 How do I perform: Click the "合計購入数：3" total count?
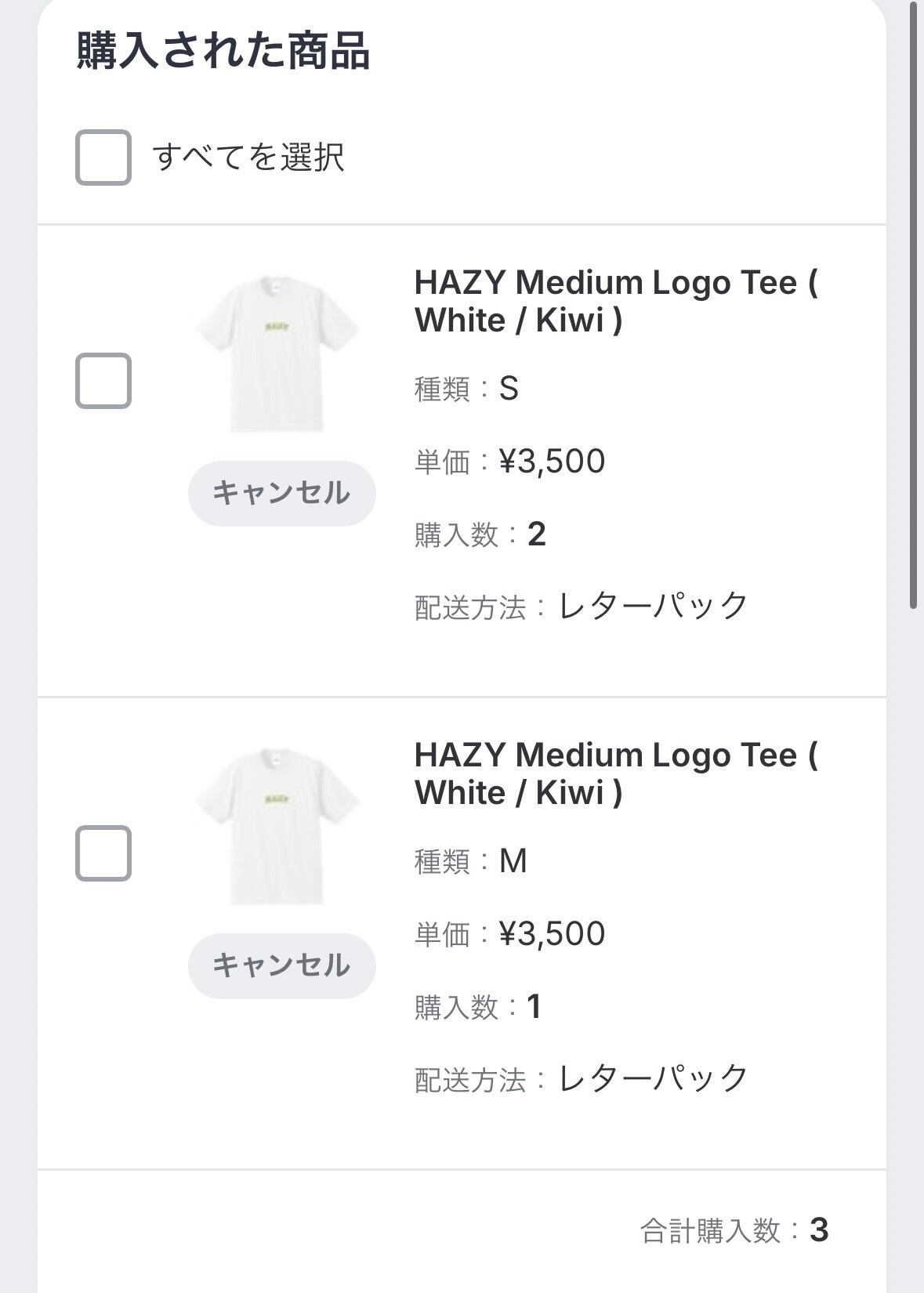click(x=734, y=1230)
